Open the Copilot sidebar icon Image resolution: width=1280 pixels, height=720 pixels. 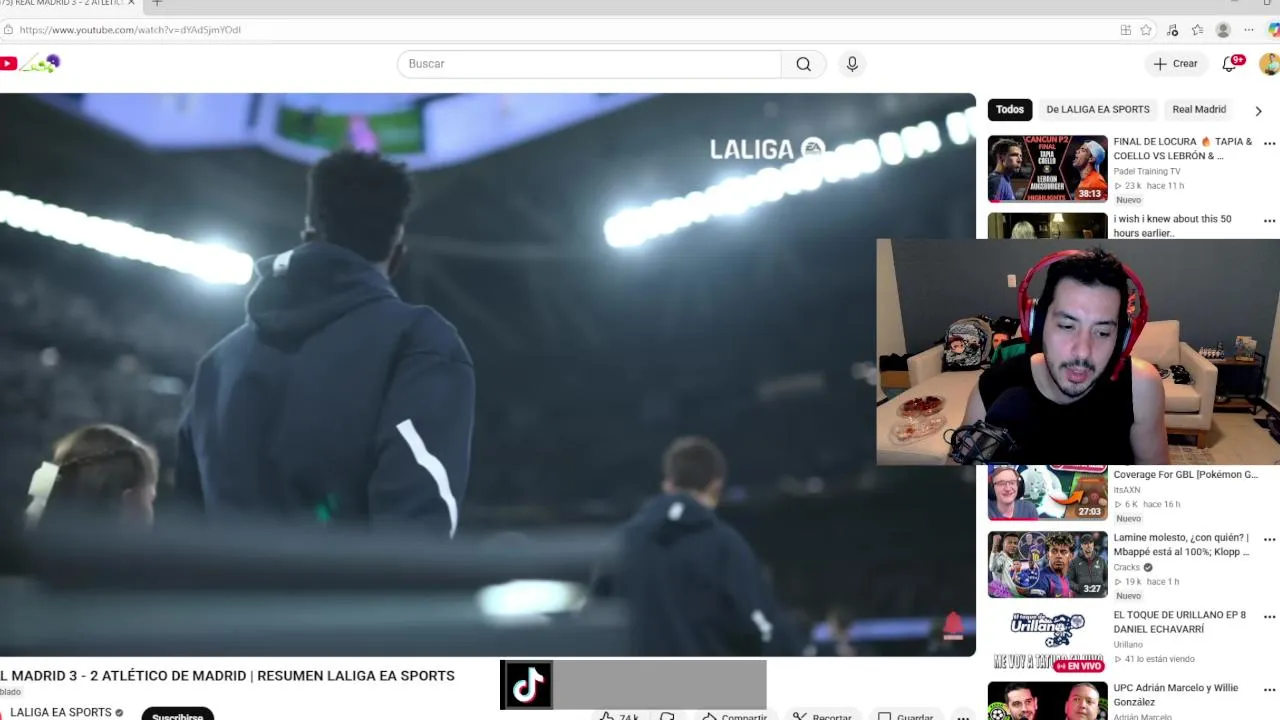coord(1273,30)
